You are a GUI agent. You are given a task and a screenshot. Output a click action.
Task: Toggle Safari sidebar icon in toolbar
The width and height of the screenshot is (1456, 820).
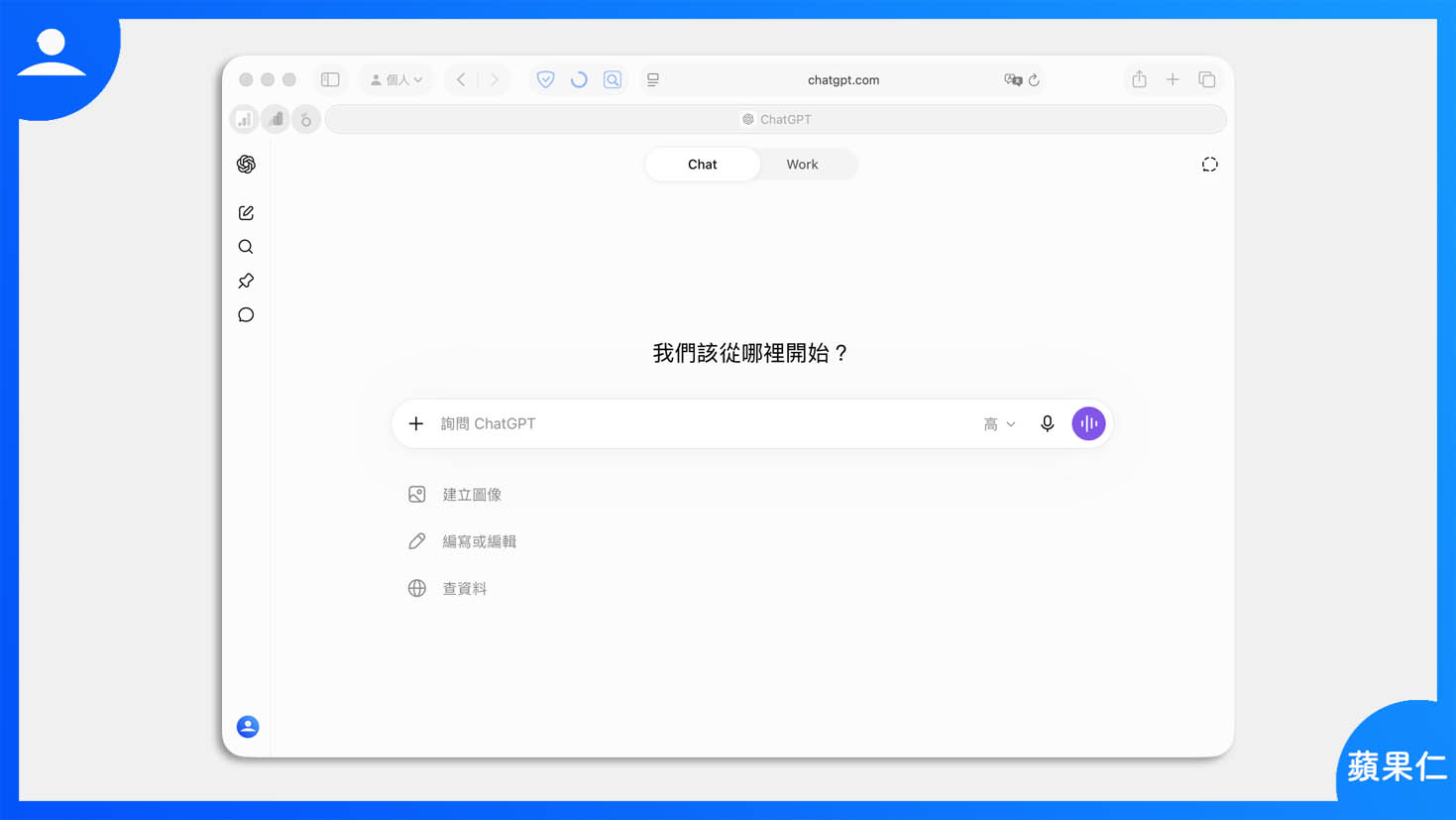tap(330, 79)
